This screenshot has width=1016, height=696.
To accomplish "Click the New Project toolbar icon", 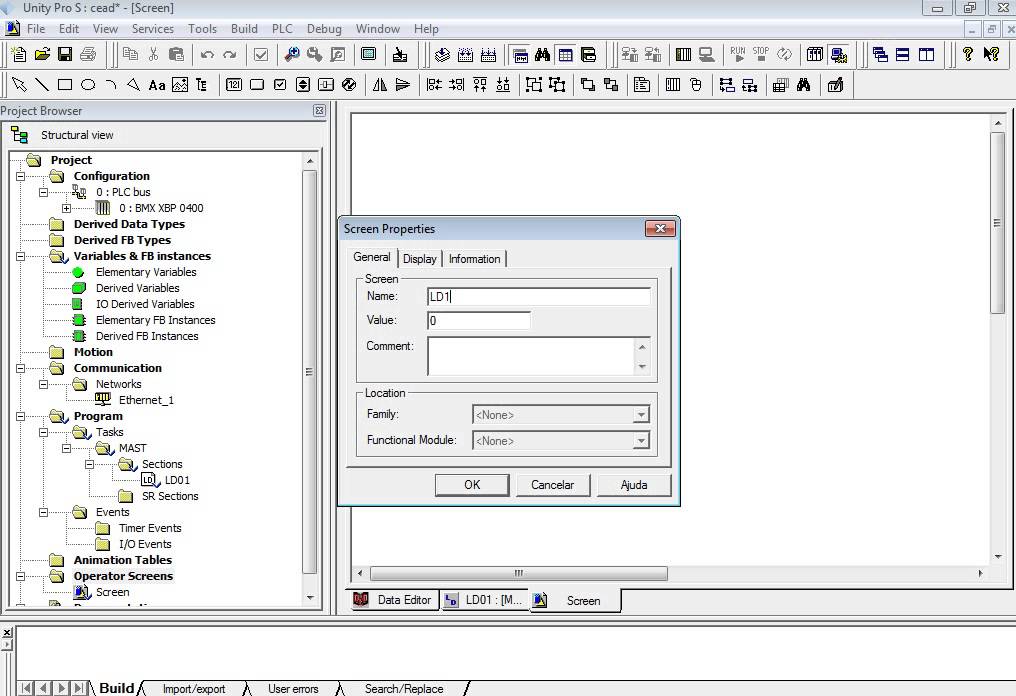I will point(19,54).
